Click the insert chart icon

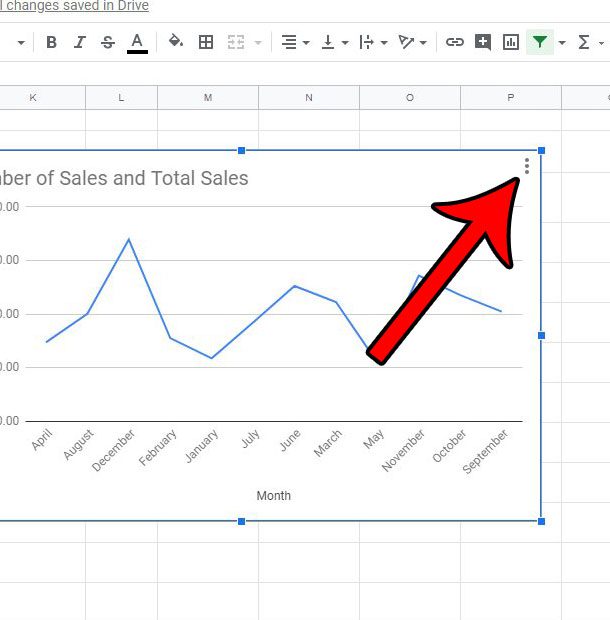point(511,42)
